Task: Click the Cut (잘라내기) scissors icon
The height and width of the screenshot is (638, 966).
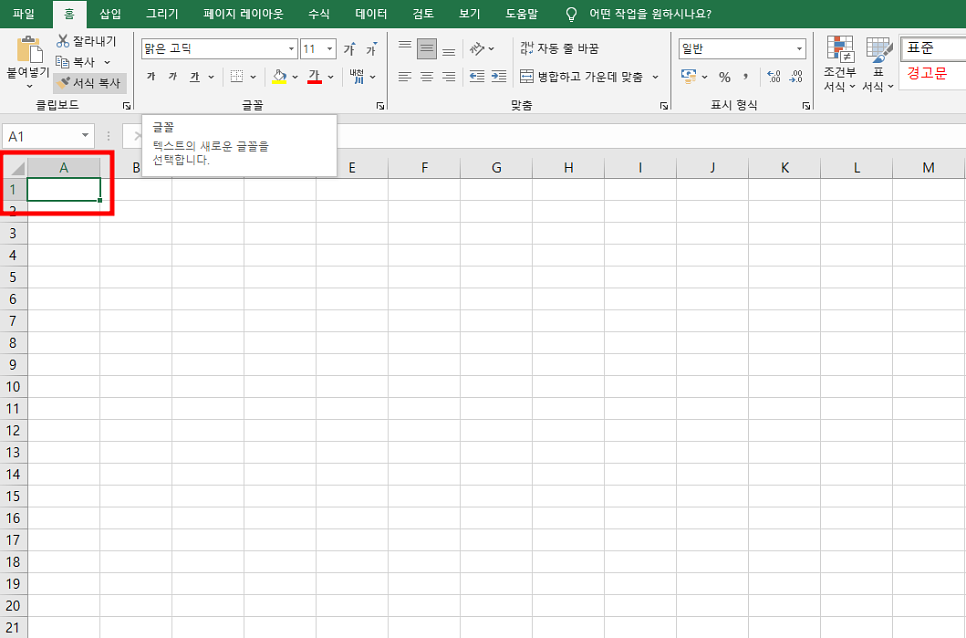Action: tap(62, 41)
